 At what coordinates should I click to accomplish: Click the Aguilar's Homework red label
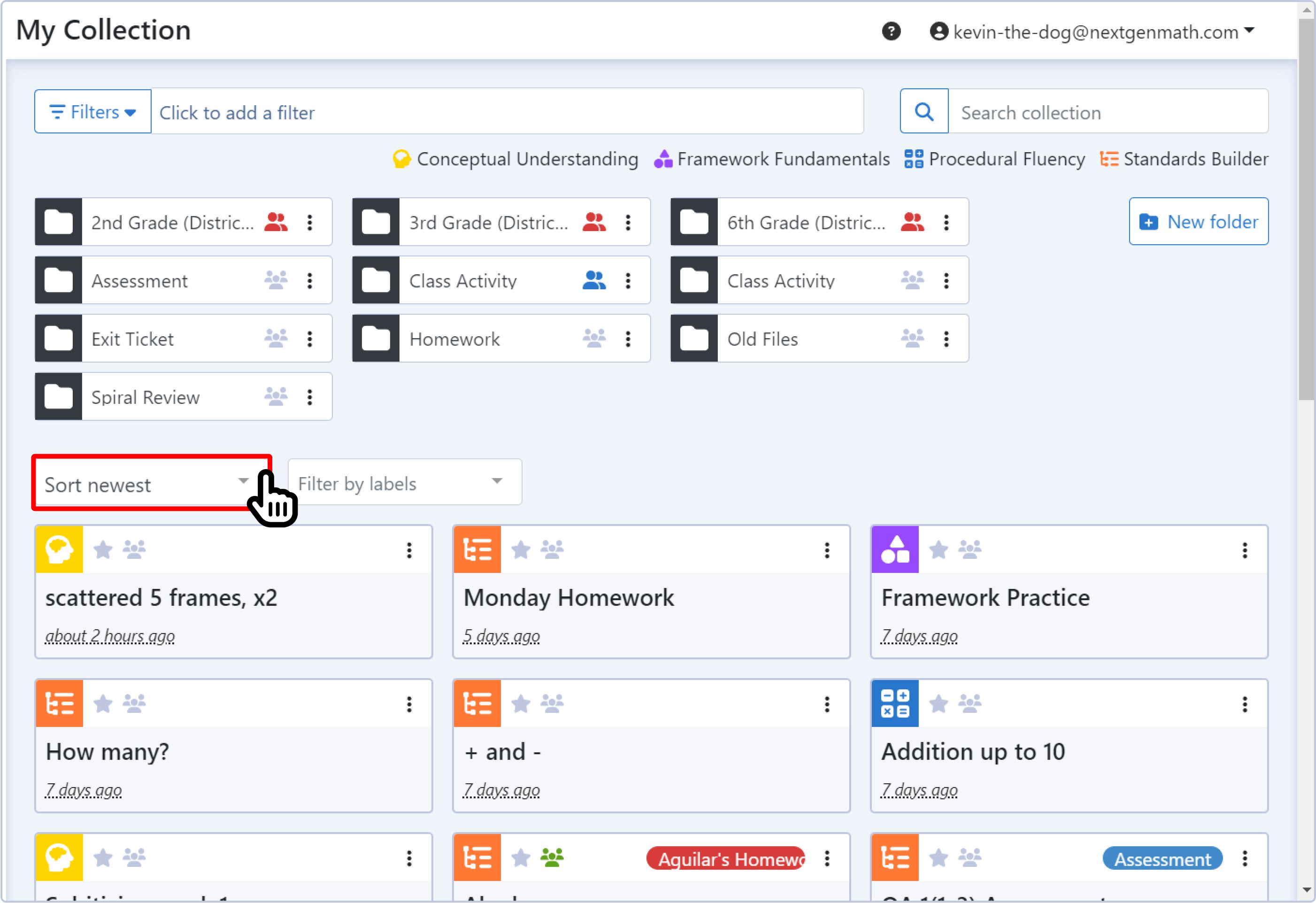726,859
